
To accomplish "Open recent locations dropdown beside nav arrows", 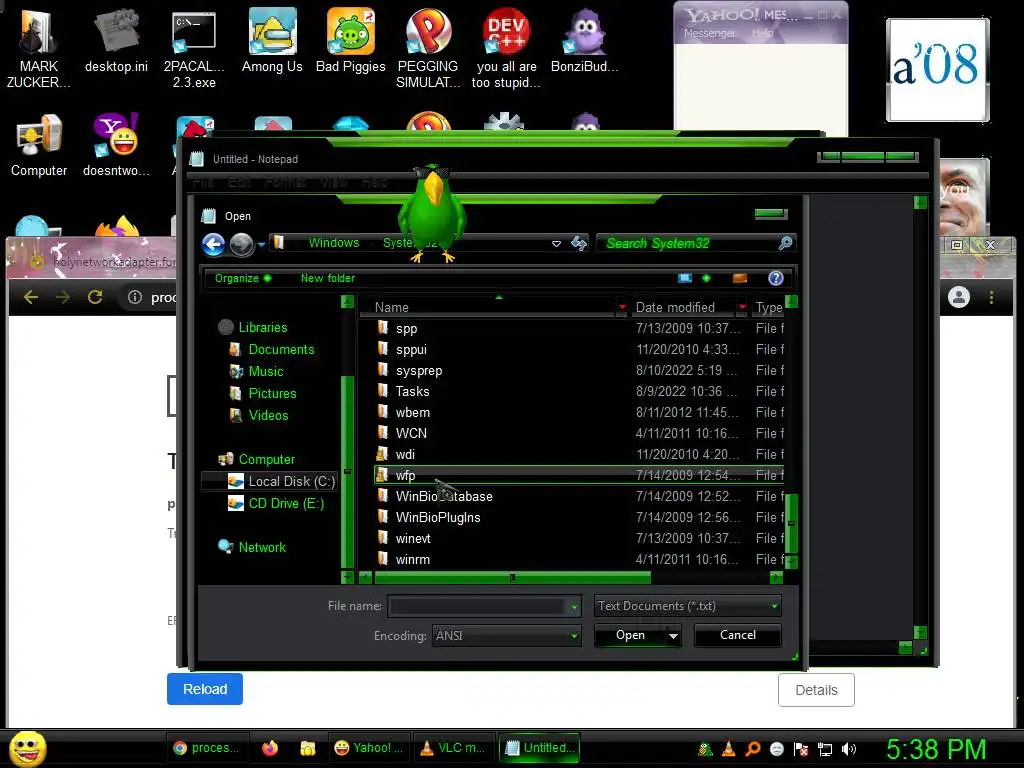I will pyautogui.click(x=261, y=245).
